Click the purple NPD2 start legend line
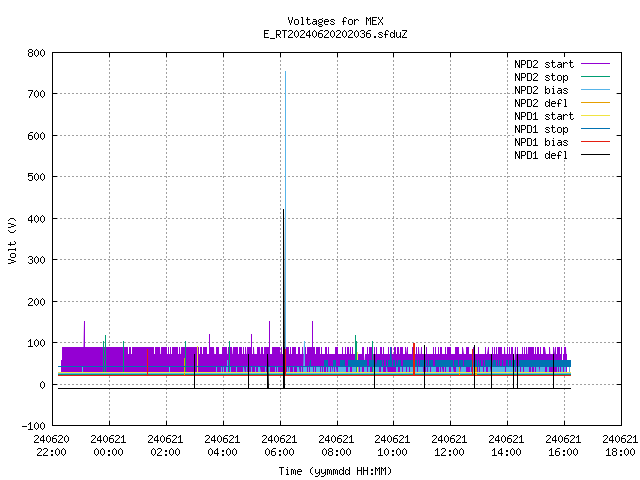 point(595,64)
